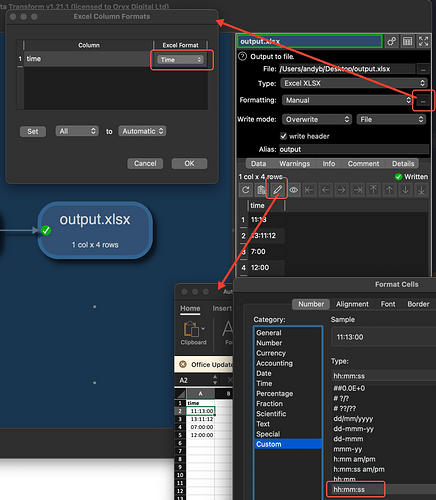Open the Formatting dropdown showing Manual
Viewport: 436px width, 500px height.
(x=347, y=100)
